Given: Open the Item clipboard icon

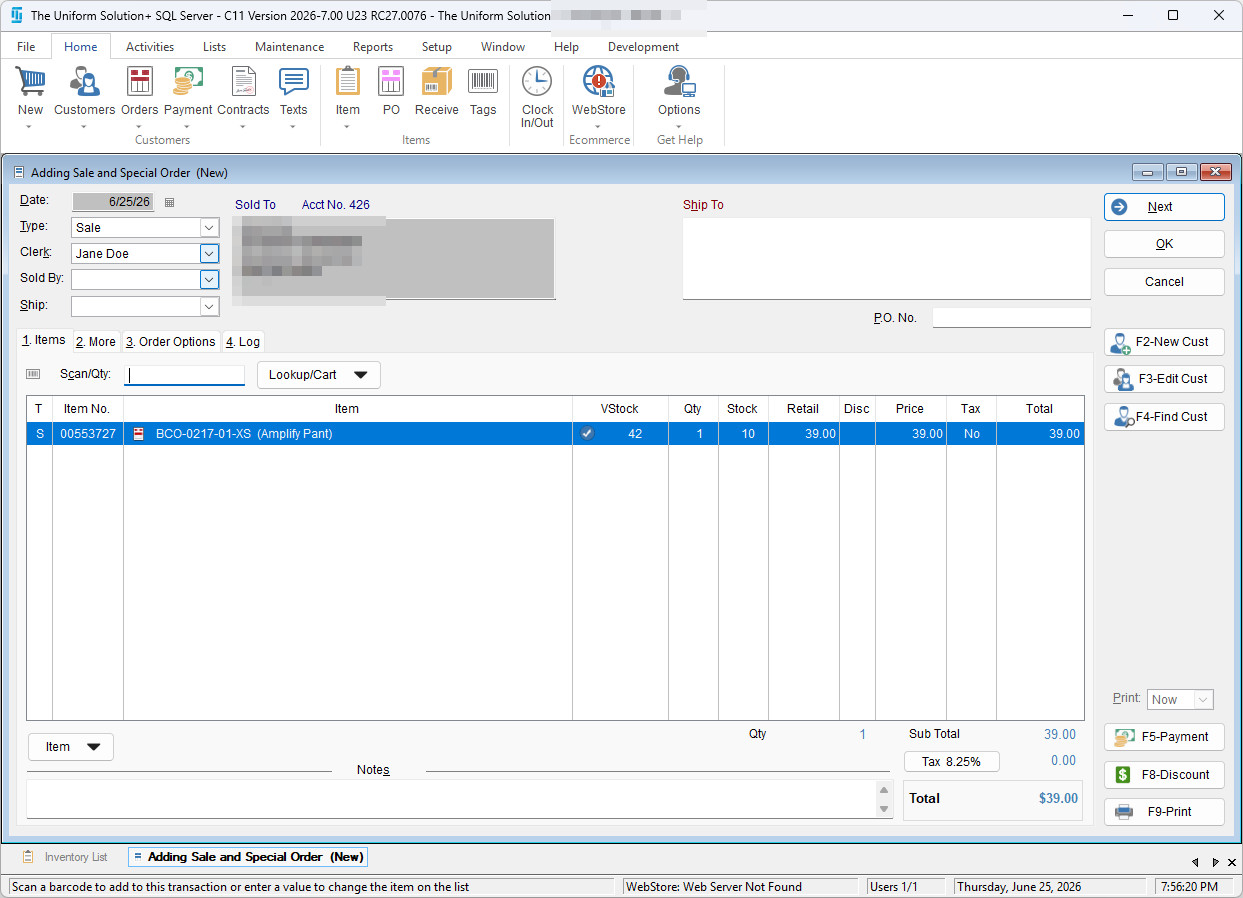Looking at the screenshot, I should 348,82.
